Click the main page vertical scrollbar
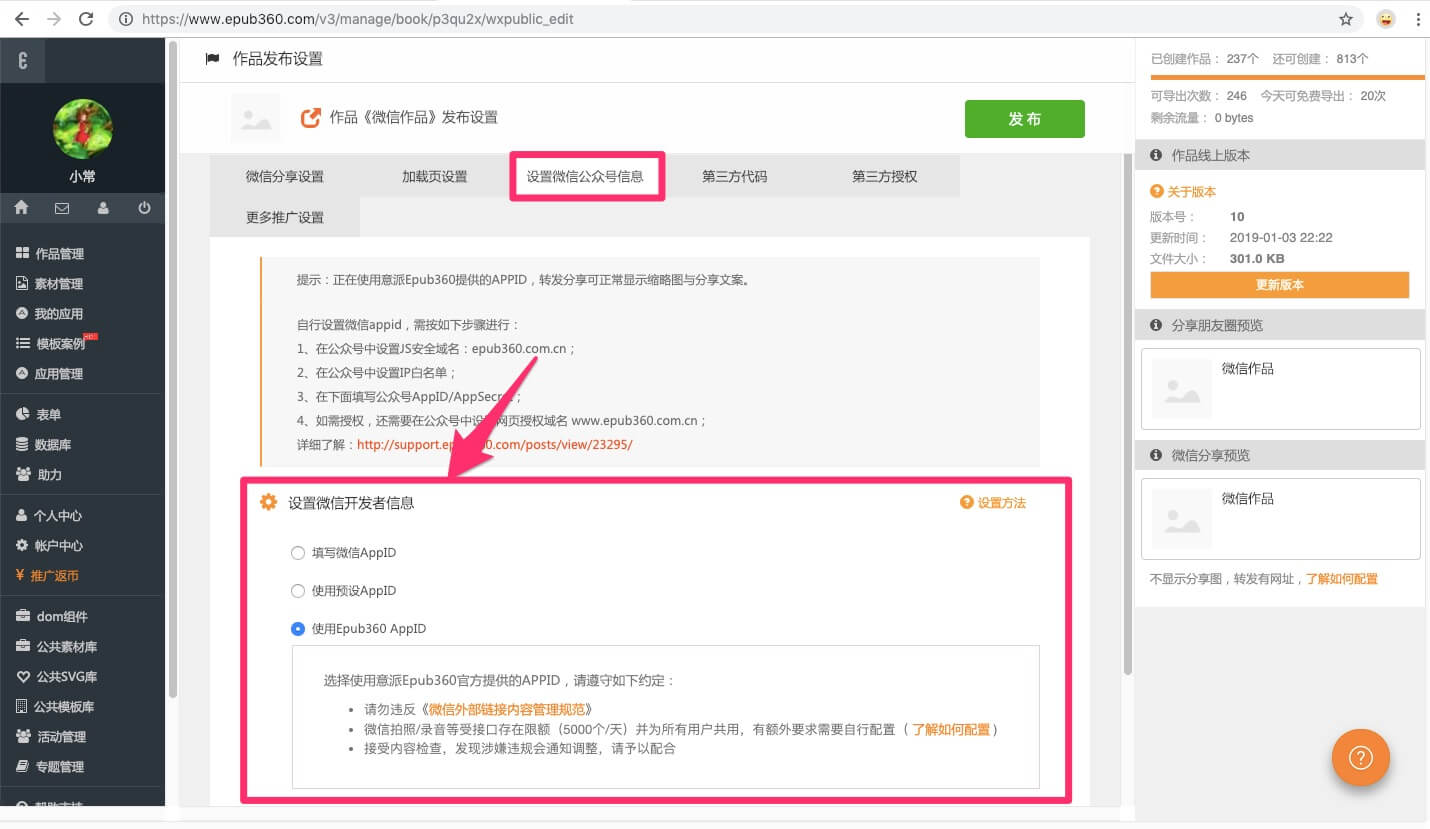The width and height of the screenshot is (1430, 829). coord(1128,400)
